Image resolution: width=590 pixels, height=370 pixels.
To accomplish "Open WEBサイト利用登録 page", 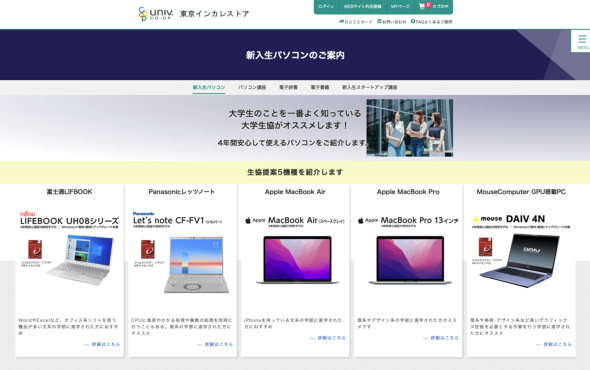I will point(362,6).
